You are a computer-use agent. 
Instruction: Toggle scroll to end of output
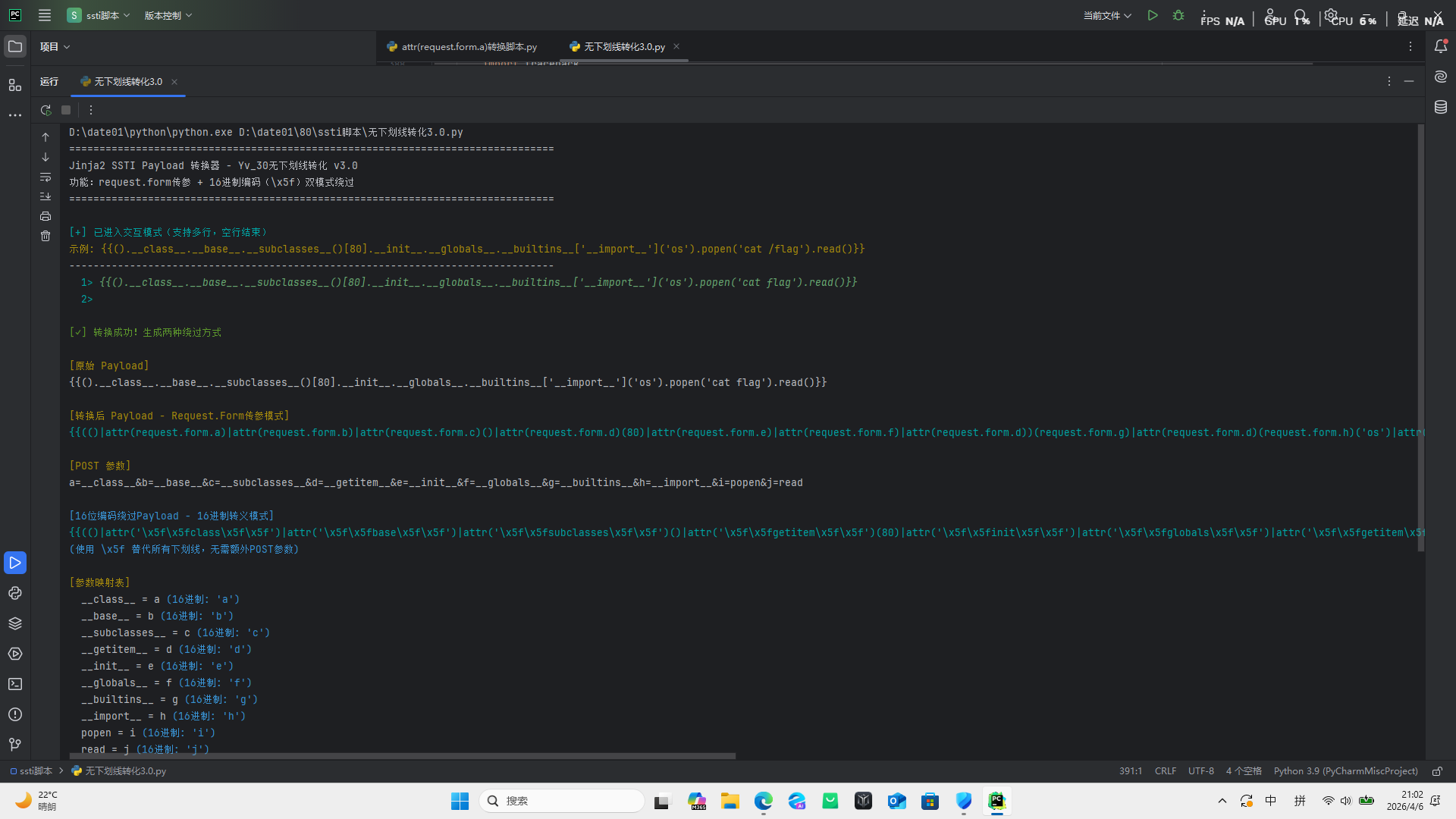point(45,196)
